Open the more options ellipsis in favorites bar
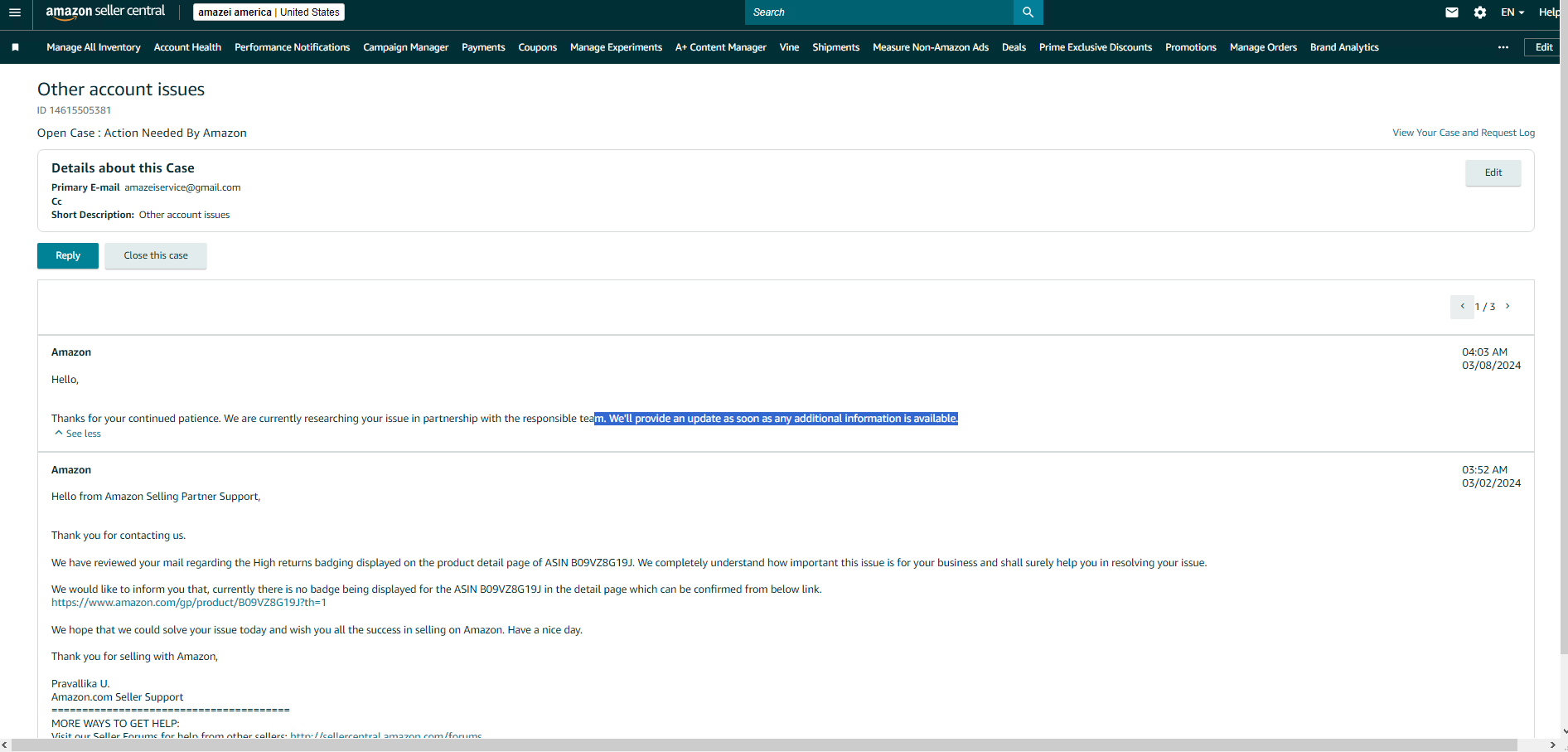This screenshot has height=752, width=1568. click(1503, 47)
